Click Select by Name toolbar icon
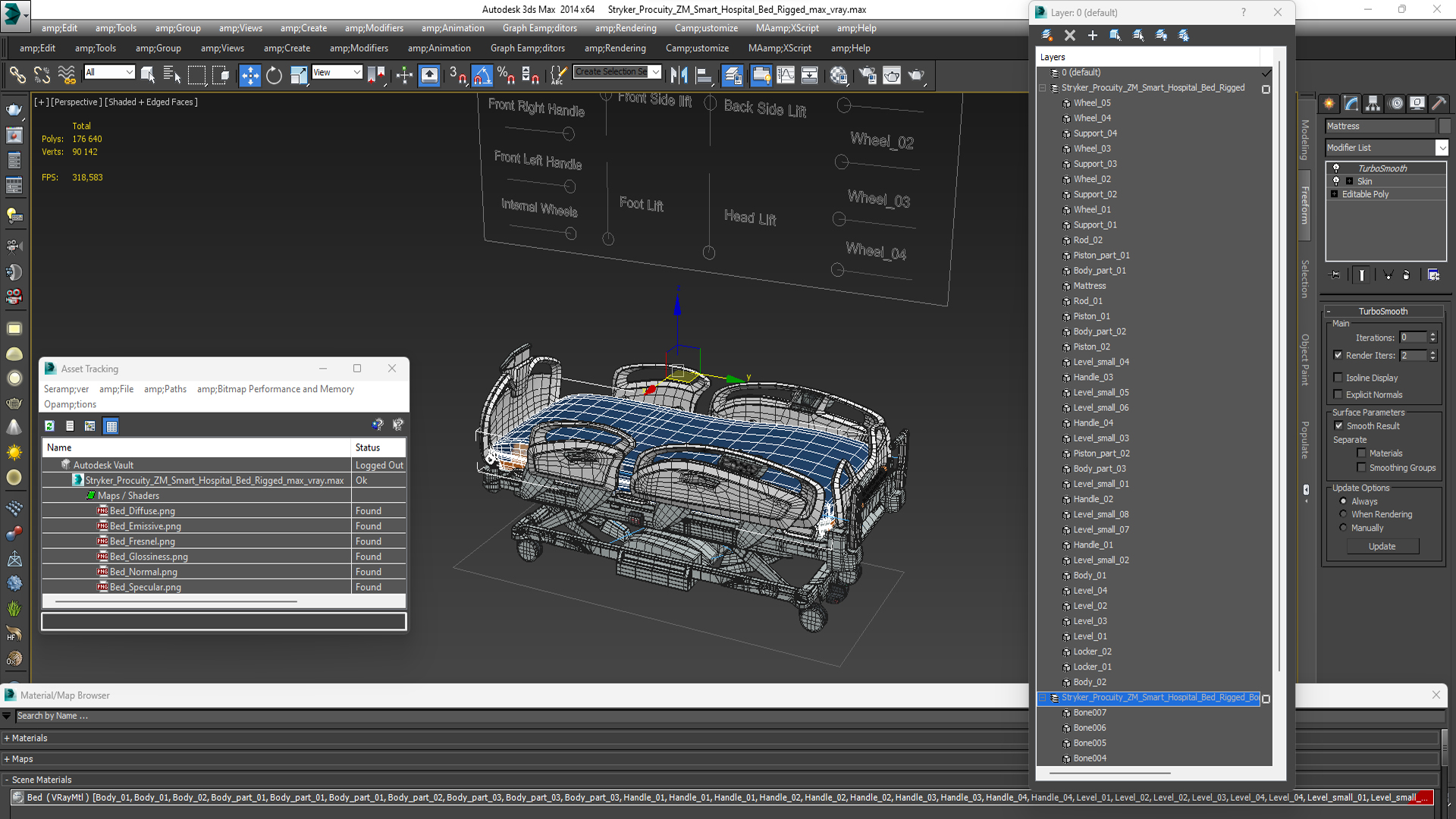This screenshot has width=1456, height=819. [172, 74]
